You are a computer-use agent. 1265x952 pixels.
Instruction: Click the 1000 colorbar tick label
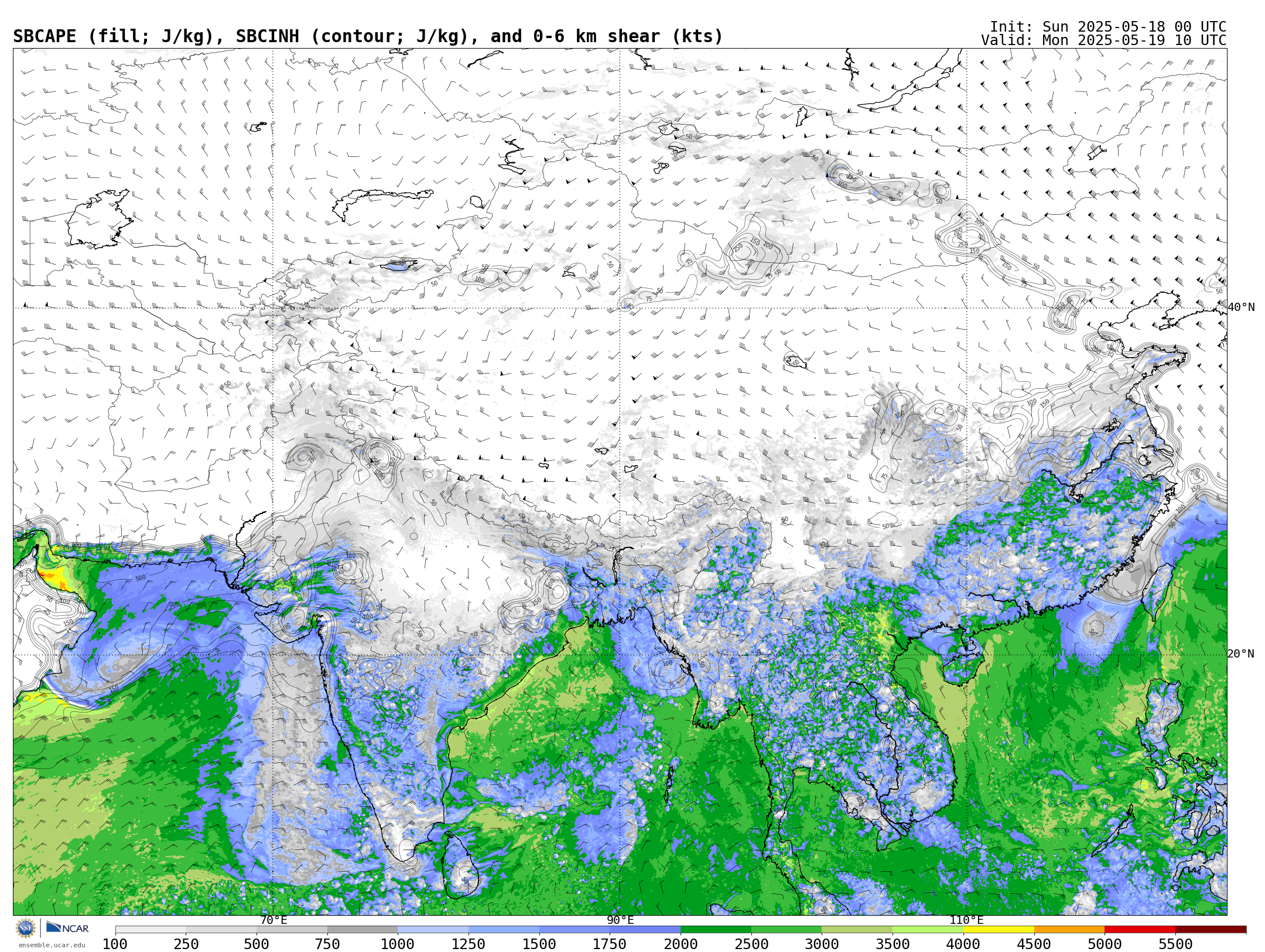click(x=398, y=944)
